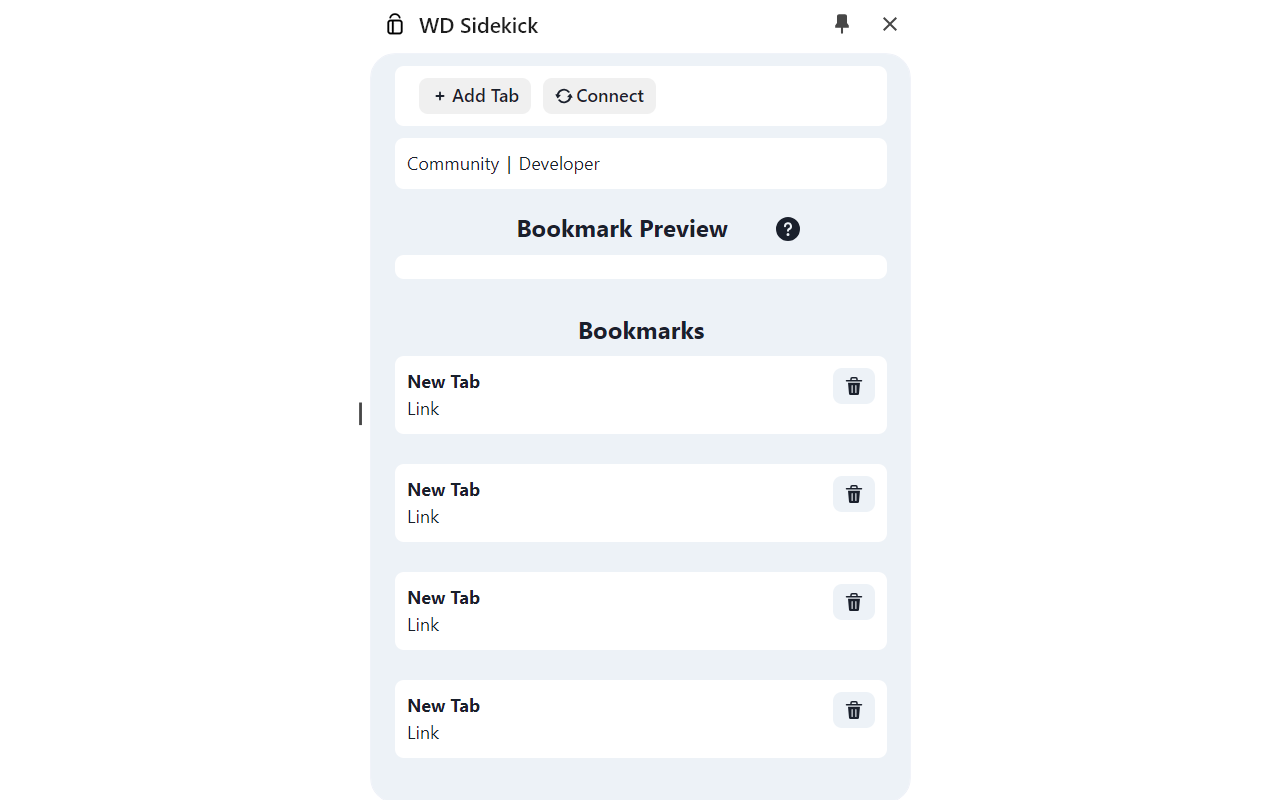This screenshot has width=1280, height=800.
Task: Delete the third New Tab bookmark
Action: tap(854, 602)
